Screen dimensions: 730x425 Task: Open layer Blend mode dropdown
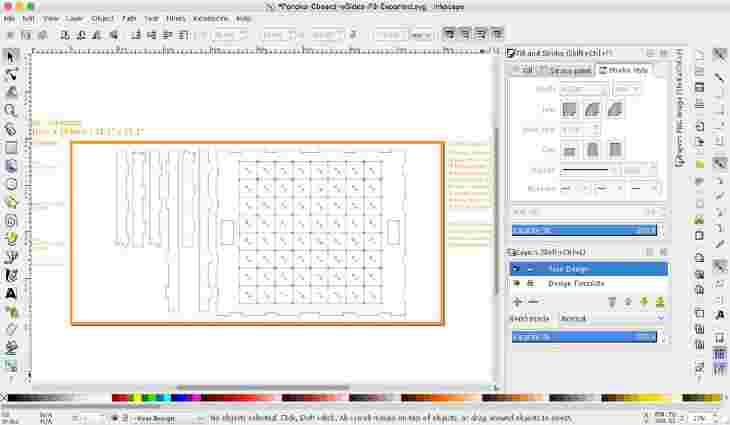[611, 318]
